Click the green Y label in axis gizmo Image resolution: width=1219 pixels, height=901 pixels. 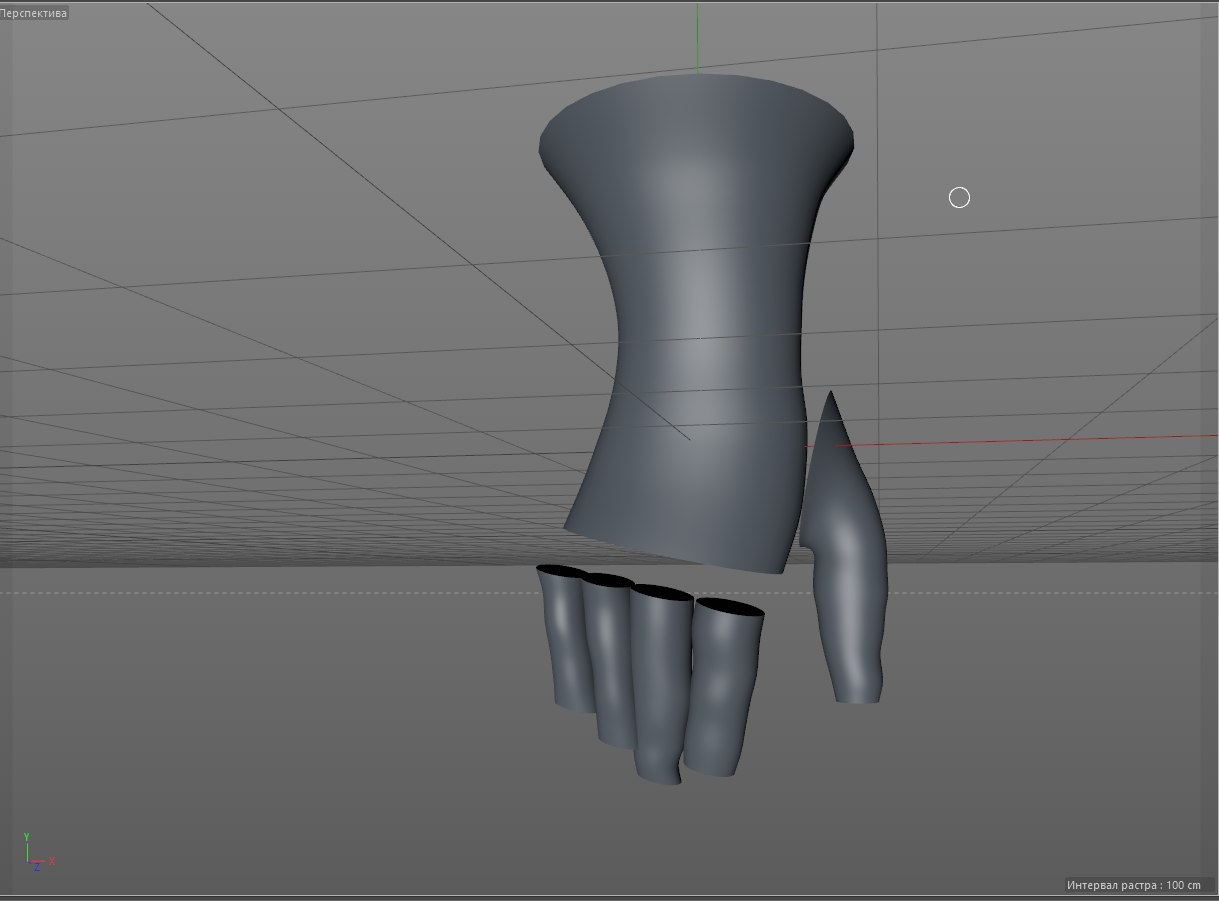pos(27,837)
